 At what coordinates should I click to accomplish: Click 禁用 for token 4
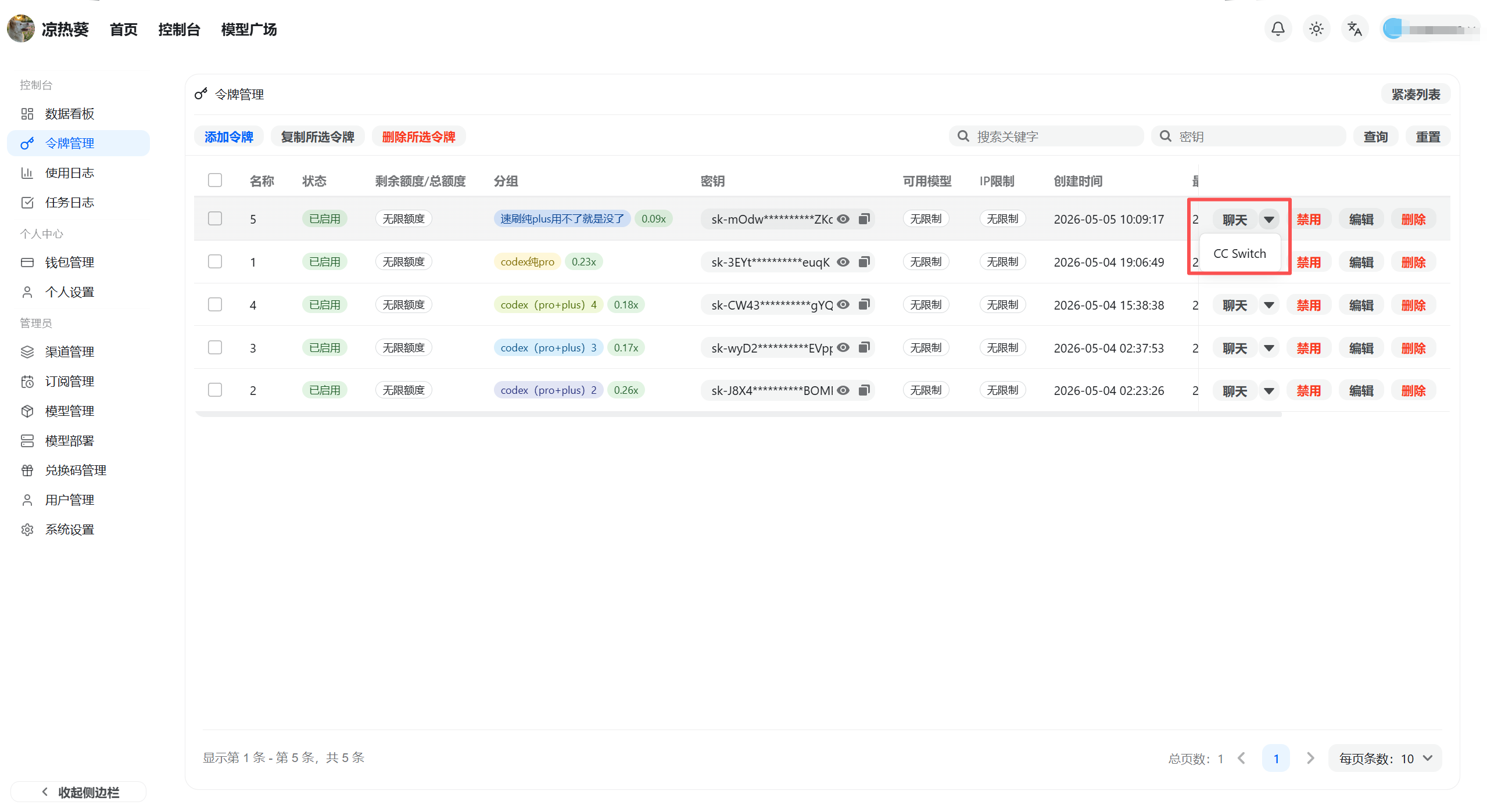[x=1309, y=305]
